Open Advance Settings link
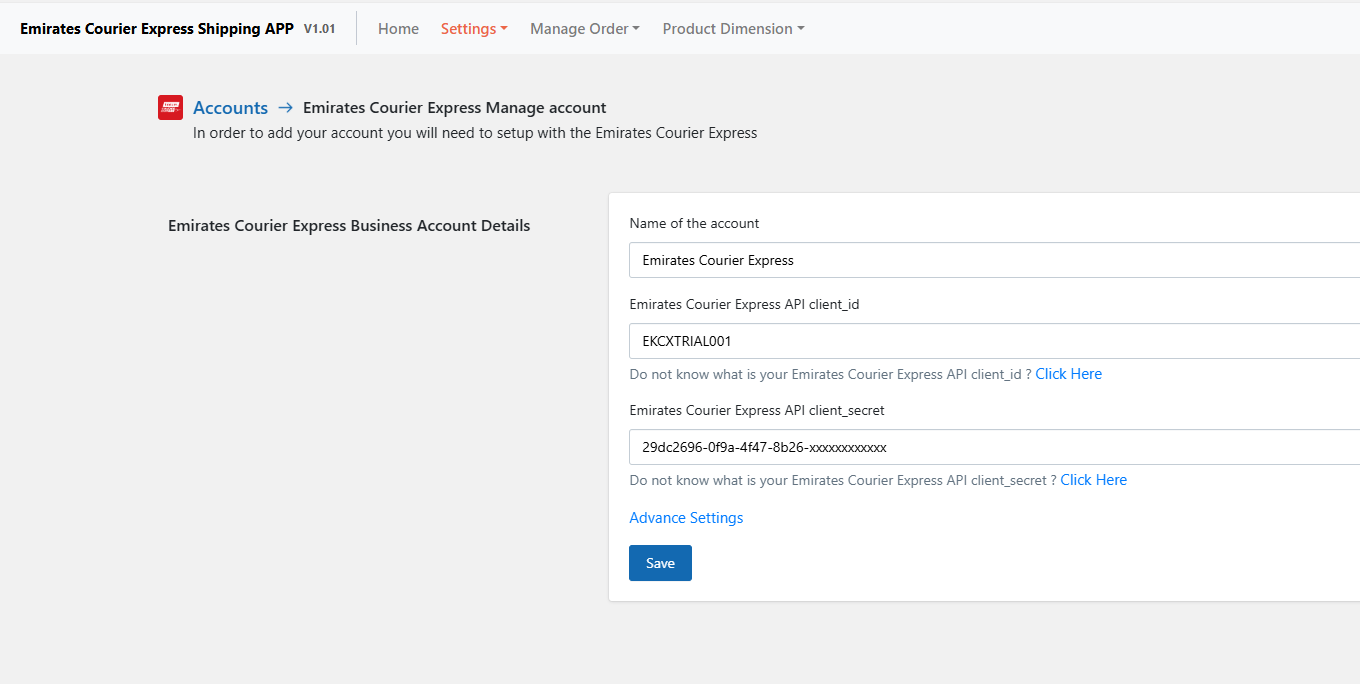The width and height of the screenshot is (1360, 684). pos(686,518)
